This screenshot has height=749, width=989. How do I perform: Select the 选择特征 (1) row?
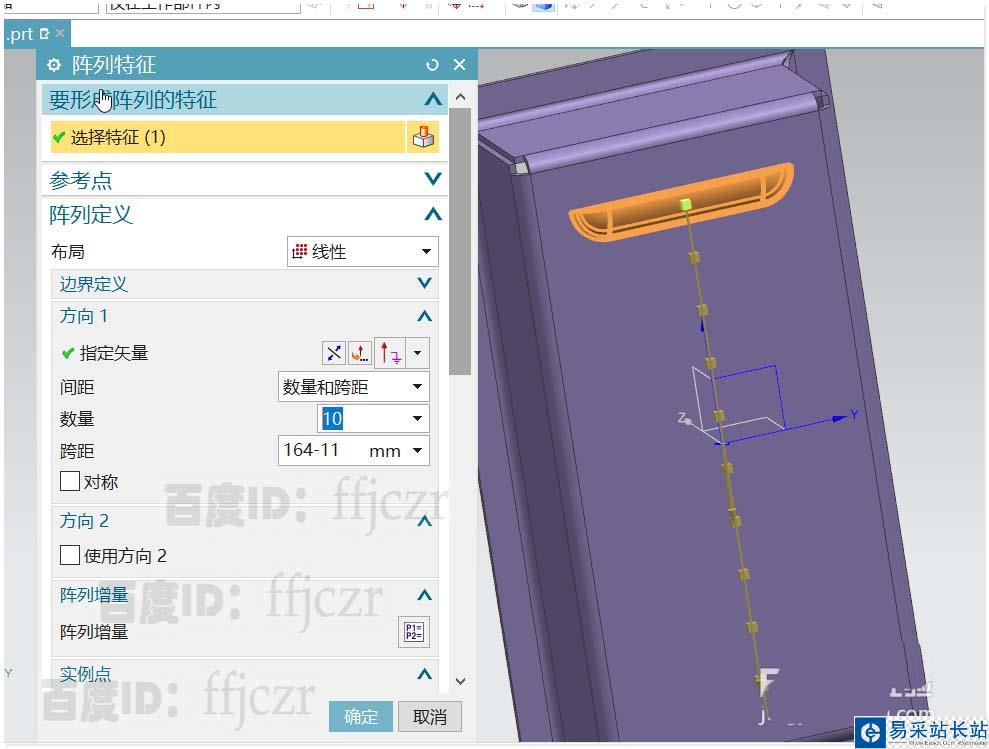point(228,137)
